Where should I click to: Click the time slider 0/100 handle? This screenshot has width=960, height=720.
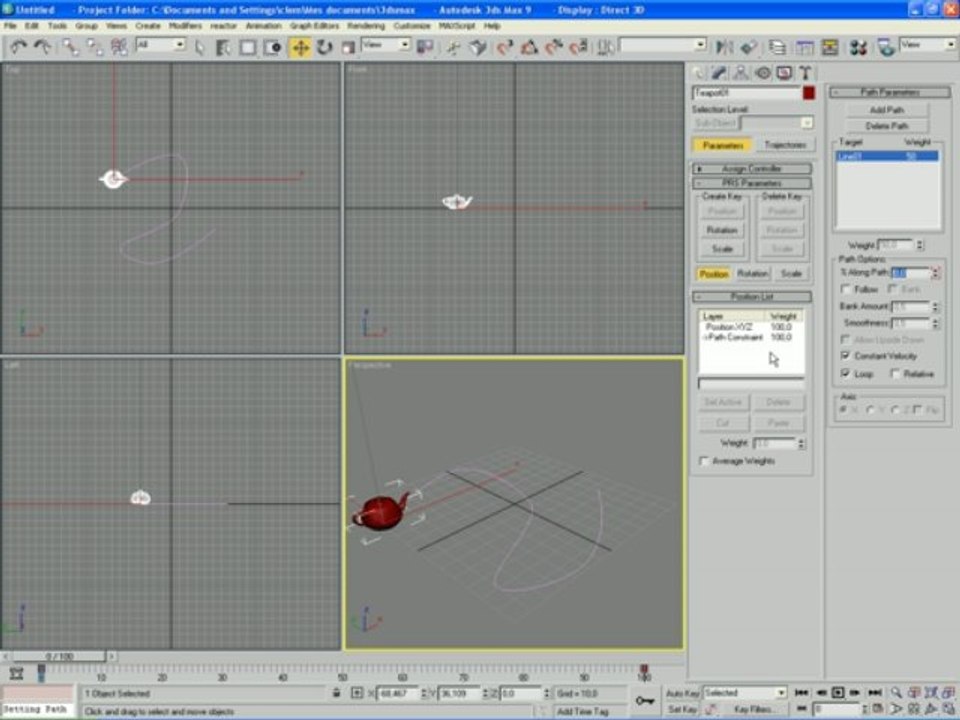point(59,656)
